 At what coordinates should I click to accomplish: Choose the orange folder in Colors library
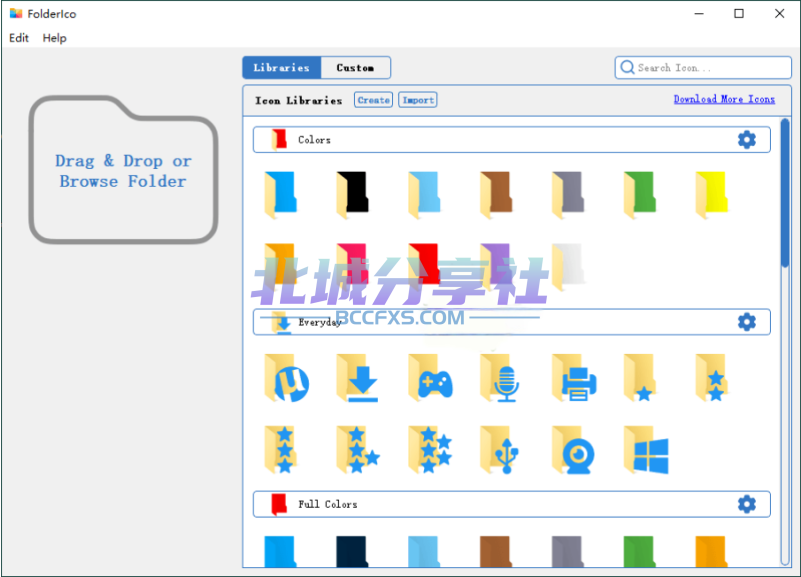click(x=280, y=266)
